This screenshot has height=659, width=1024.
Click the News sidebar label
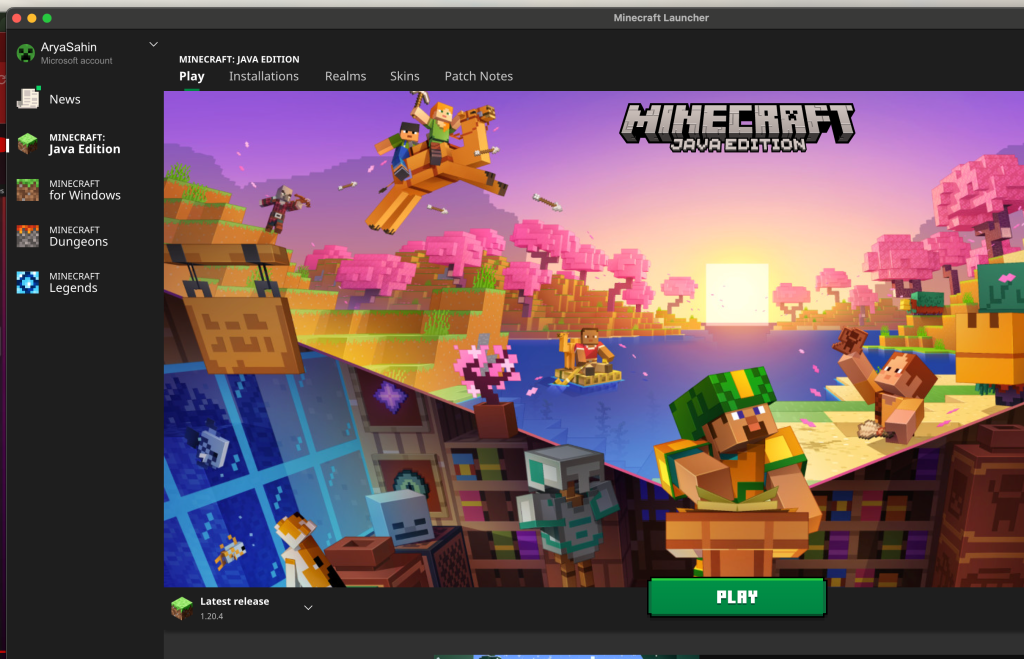point(65,99)
